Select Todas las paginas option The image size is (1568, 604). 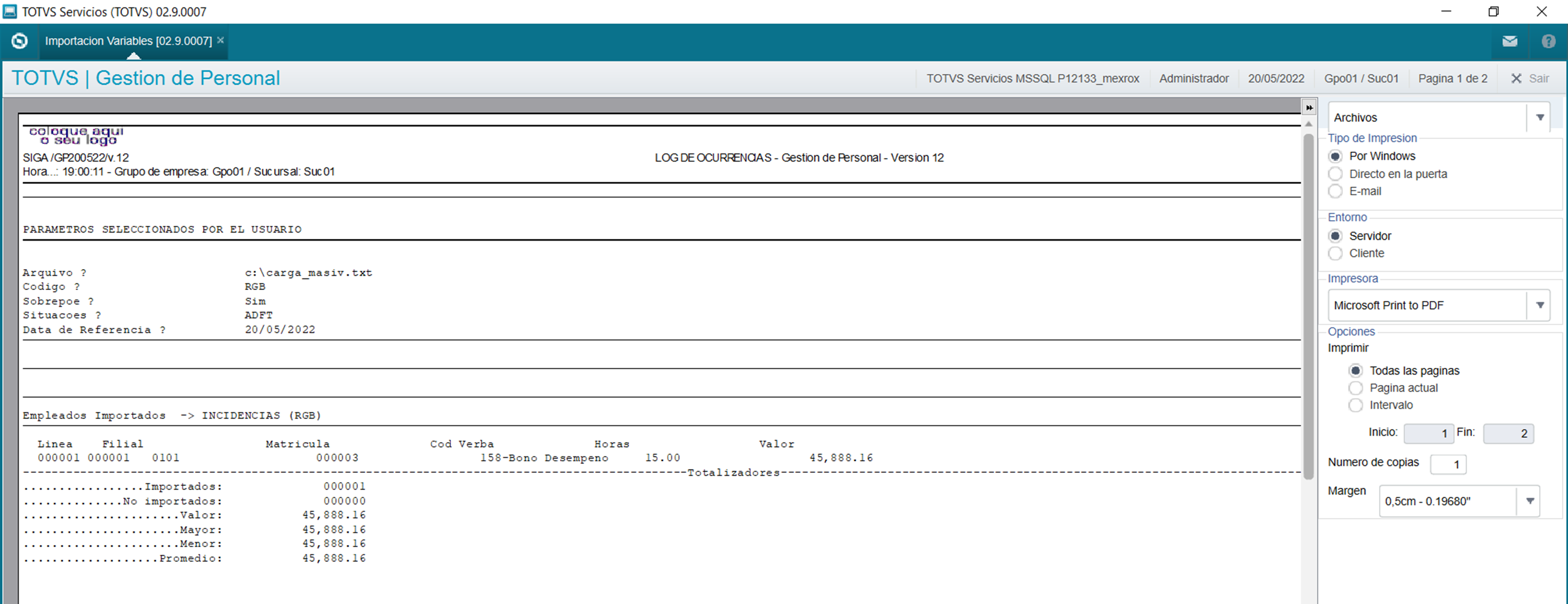(1356, 370)
